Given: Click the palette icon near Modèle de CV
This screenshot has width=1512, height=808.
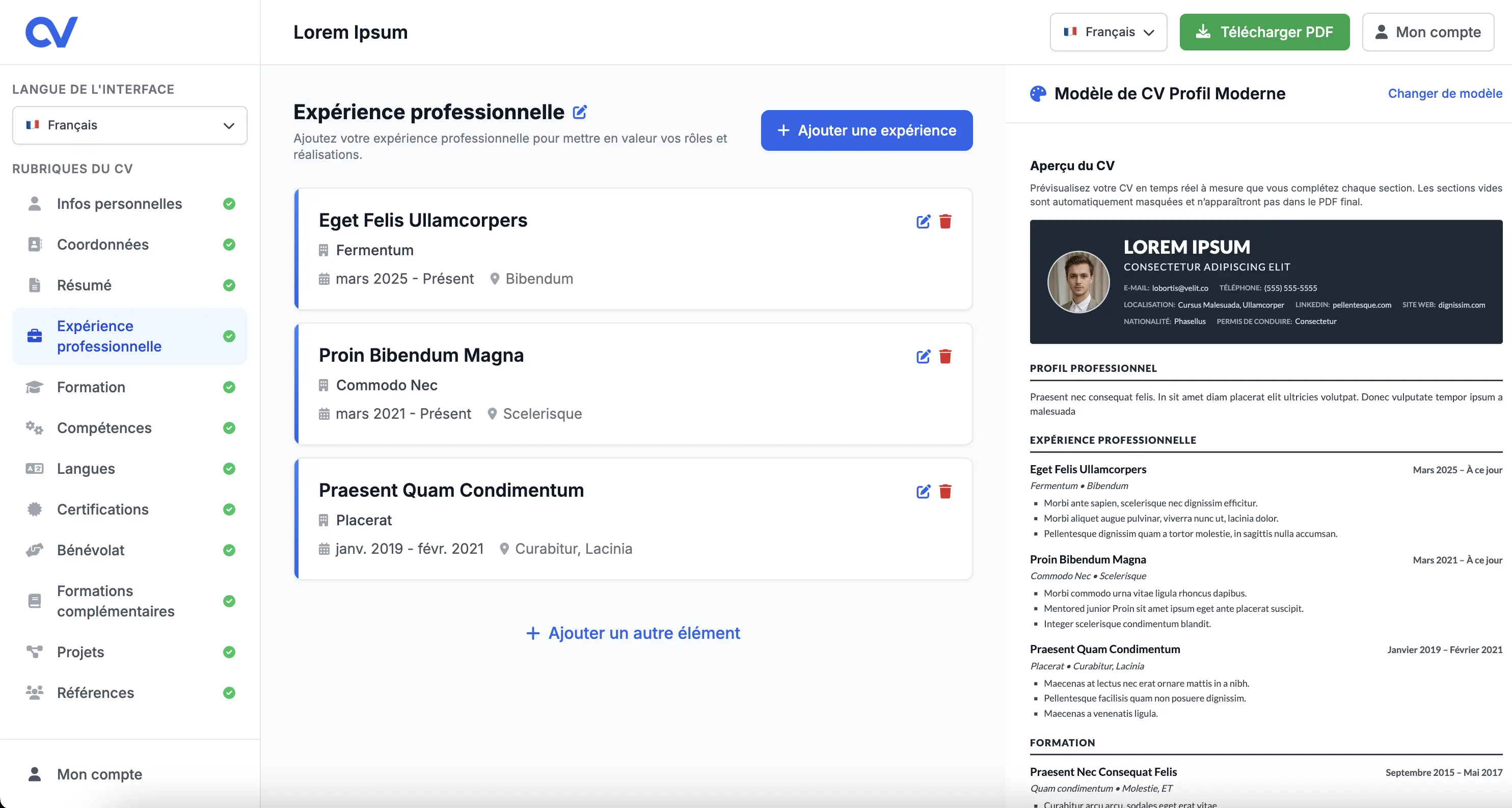Looking at the screenshot, I should click(x=1038, y=93).
